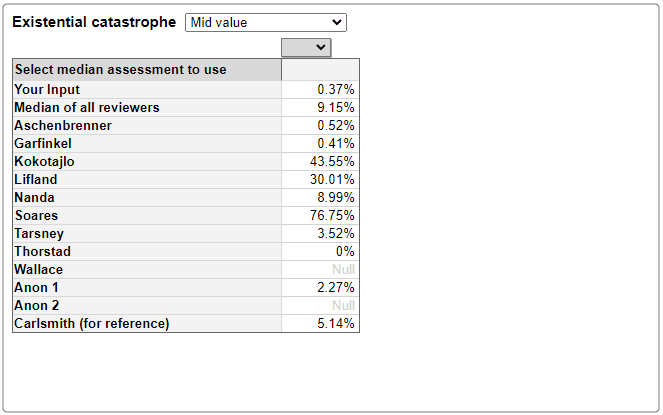The height and width of the screenshot is (415, 663).
Task: Select the Tarsney row label
Action: pos(39,234)
